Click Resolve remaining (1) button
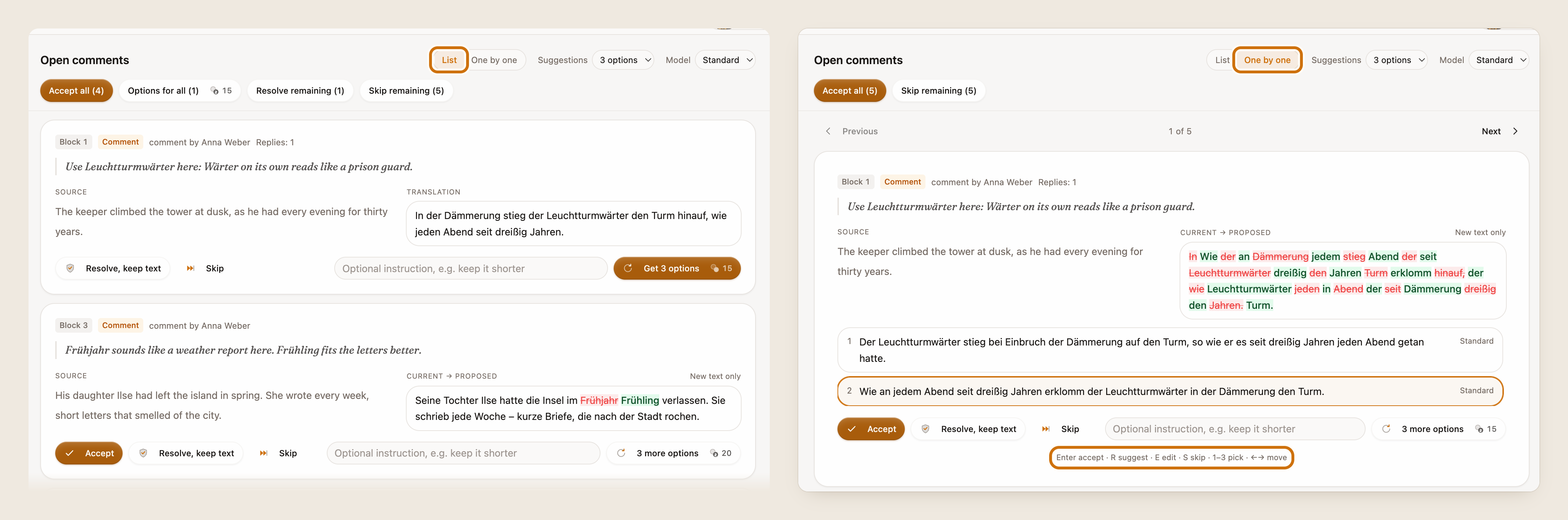This screenshot has height=520, width=1568. pos(300,90)
